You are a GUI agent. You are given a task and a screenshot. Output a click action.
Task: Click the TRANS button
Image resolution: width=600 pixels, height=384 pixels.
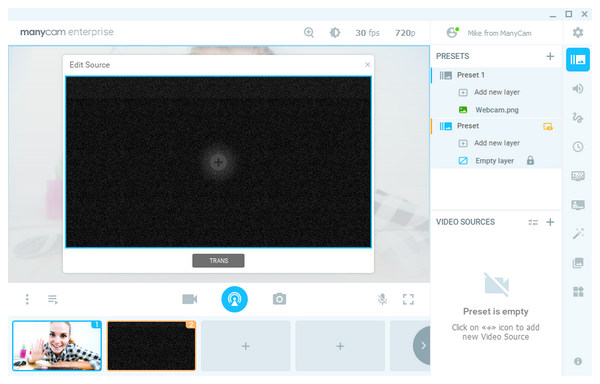pyautogui.click(x=218, y=260)
